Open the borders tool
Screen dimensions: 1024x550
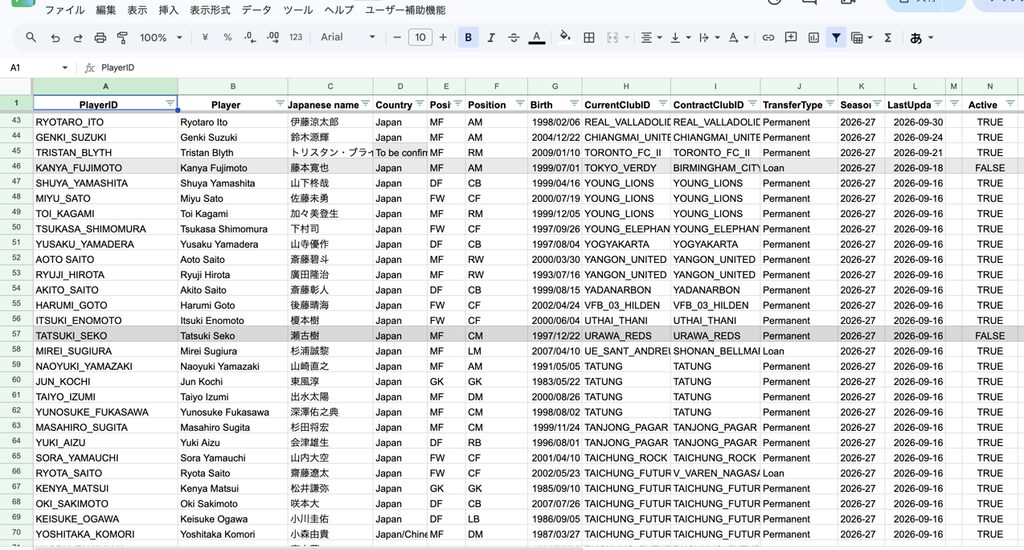[x=589, y=38]
